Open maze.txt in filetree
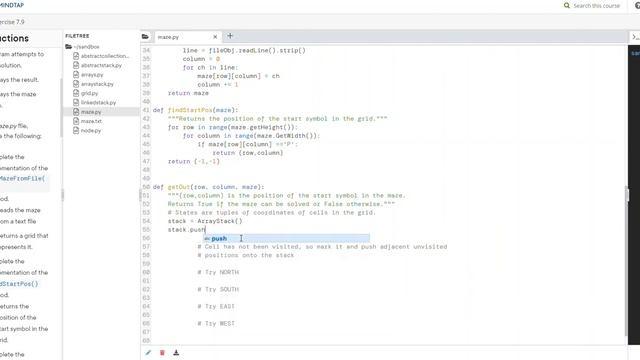 coord(91,121)
